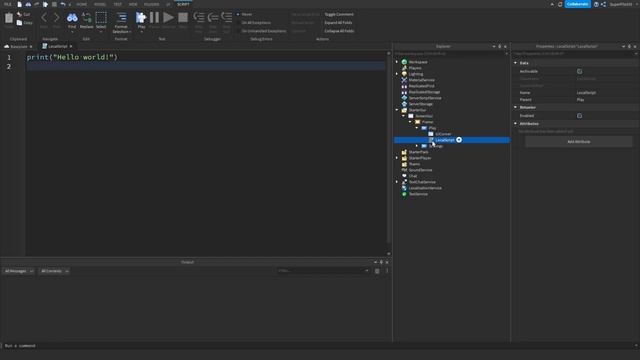The image size is (640, 360).
Task: Switch to the PLUGINS ribbon tab
Action: [x=151, y=4]
